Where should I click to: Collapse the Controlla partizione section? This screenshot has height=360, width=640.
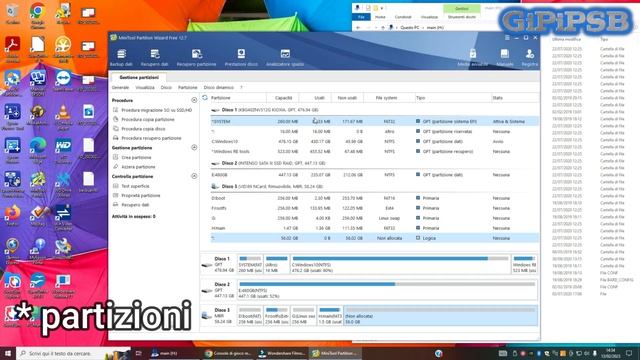[x=194, y=176]
